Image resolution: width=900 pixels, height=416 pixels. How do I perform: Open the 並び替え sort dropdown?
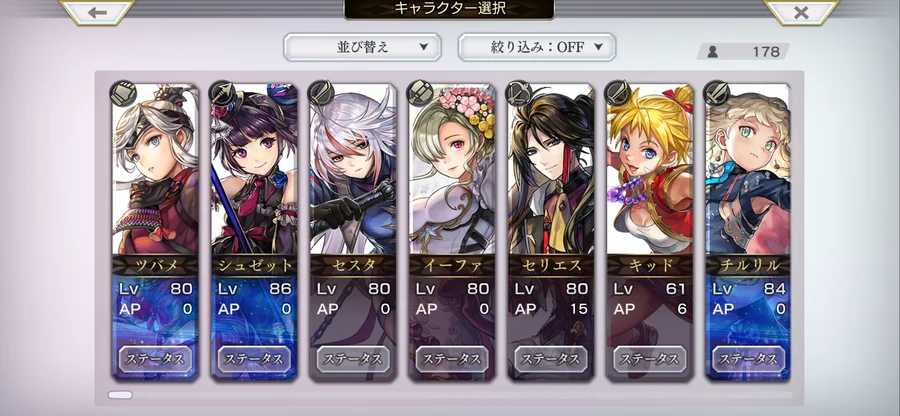click(x=362, y=47)
